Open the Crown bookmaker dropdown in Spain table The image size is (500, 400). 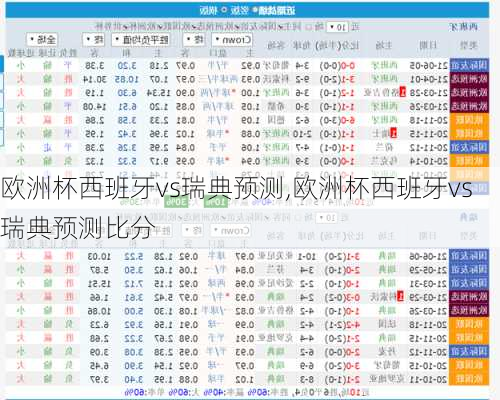click(x=232, y=40)
